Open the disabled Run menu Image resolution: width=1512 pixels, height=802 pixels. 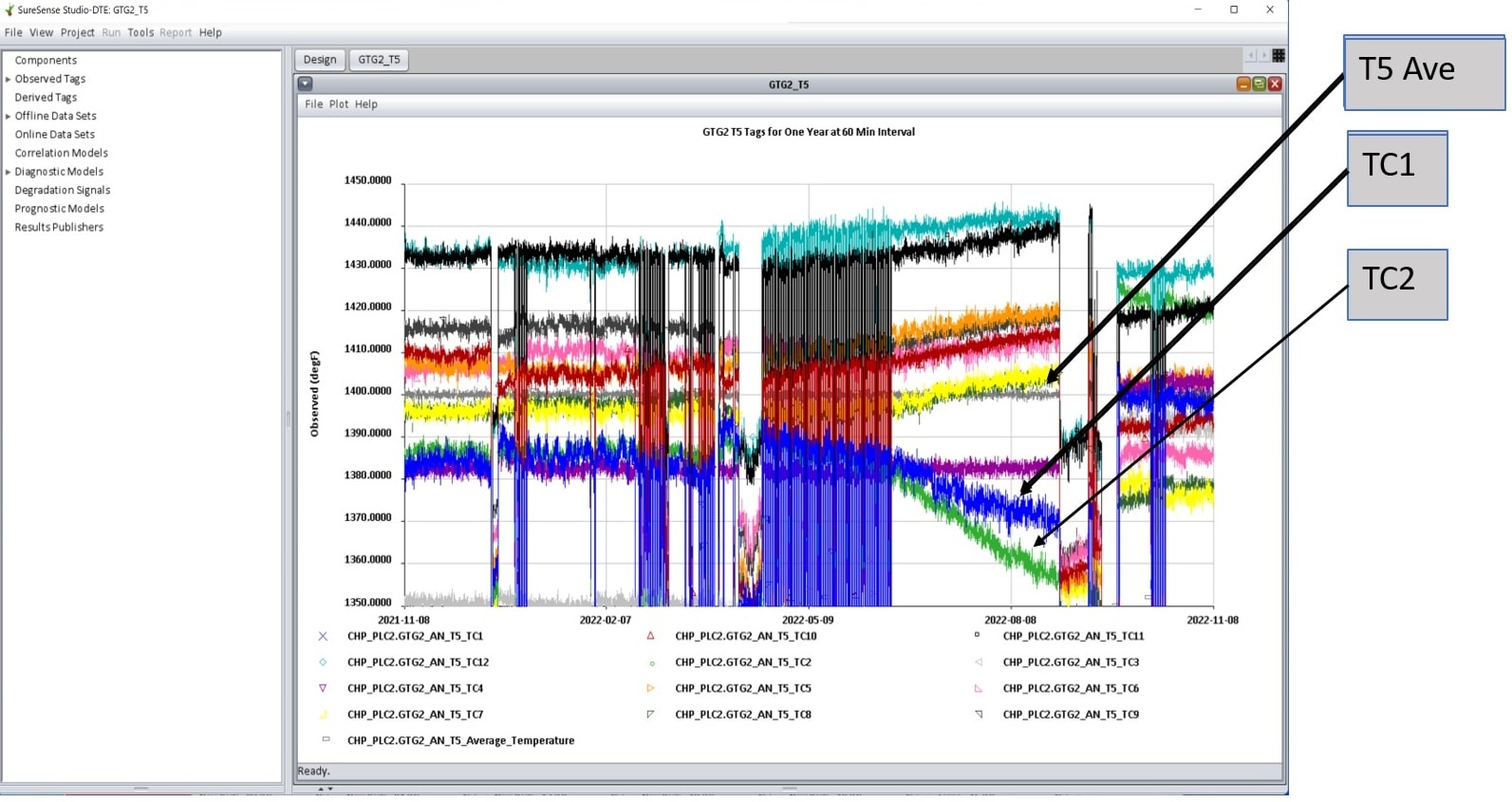[111, 32]
